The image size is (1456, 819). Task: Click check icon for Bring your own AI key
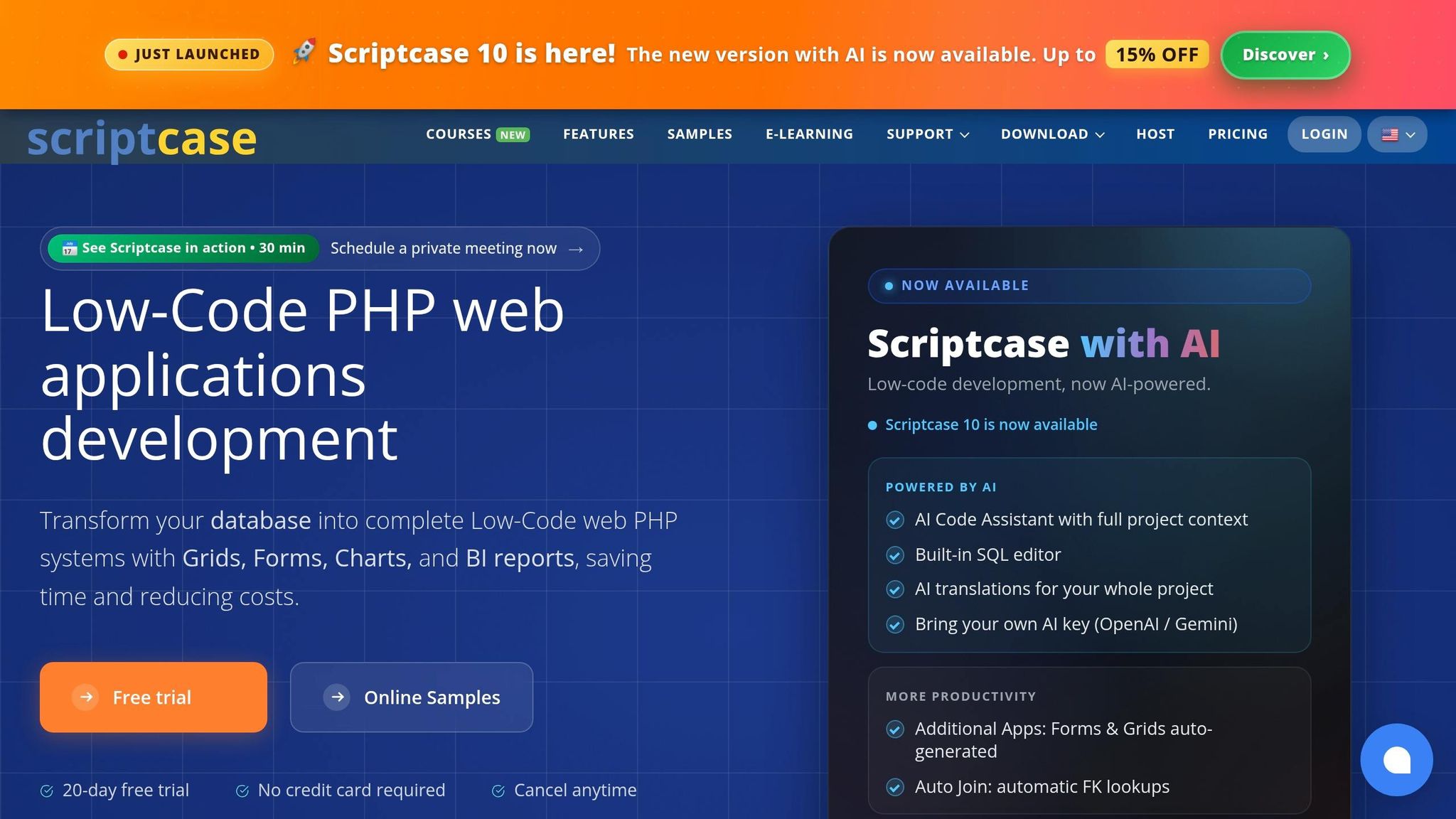coord(895,624)
